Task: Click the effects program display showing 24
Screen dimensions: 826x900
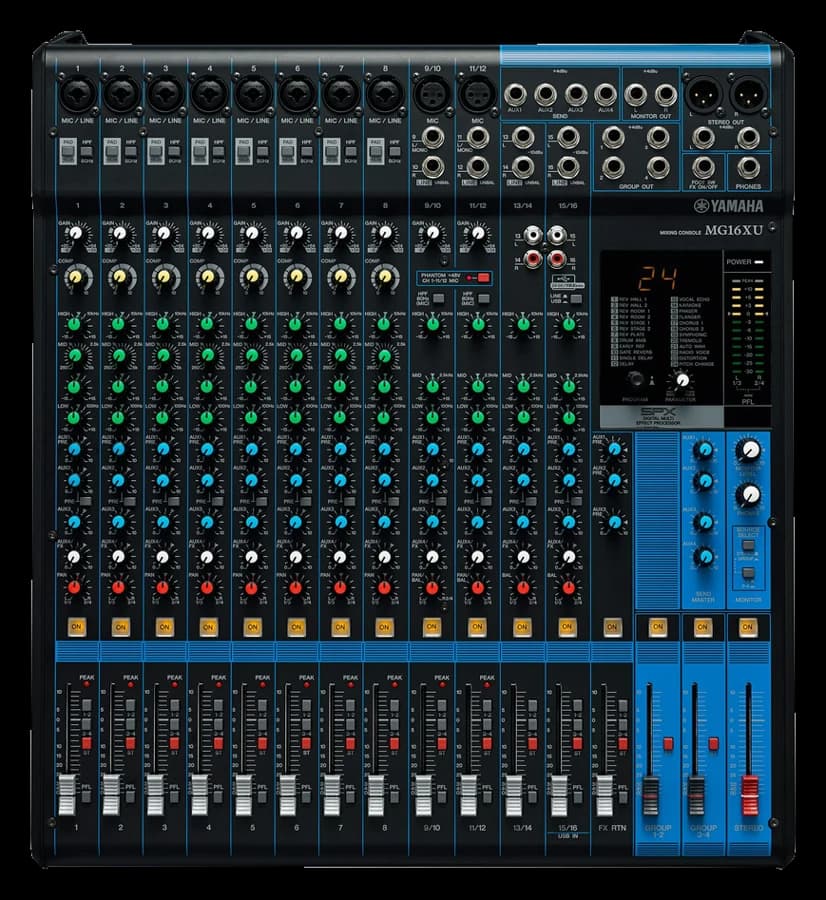Action: point(658,278)
